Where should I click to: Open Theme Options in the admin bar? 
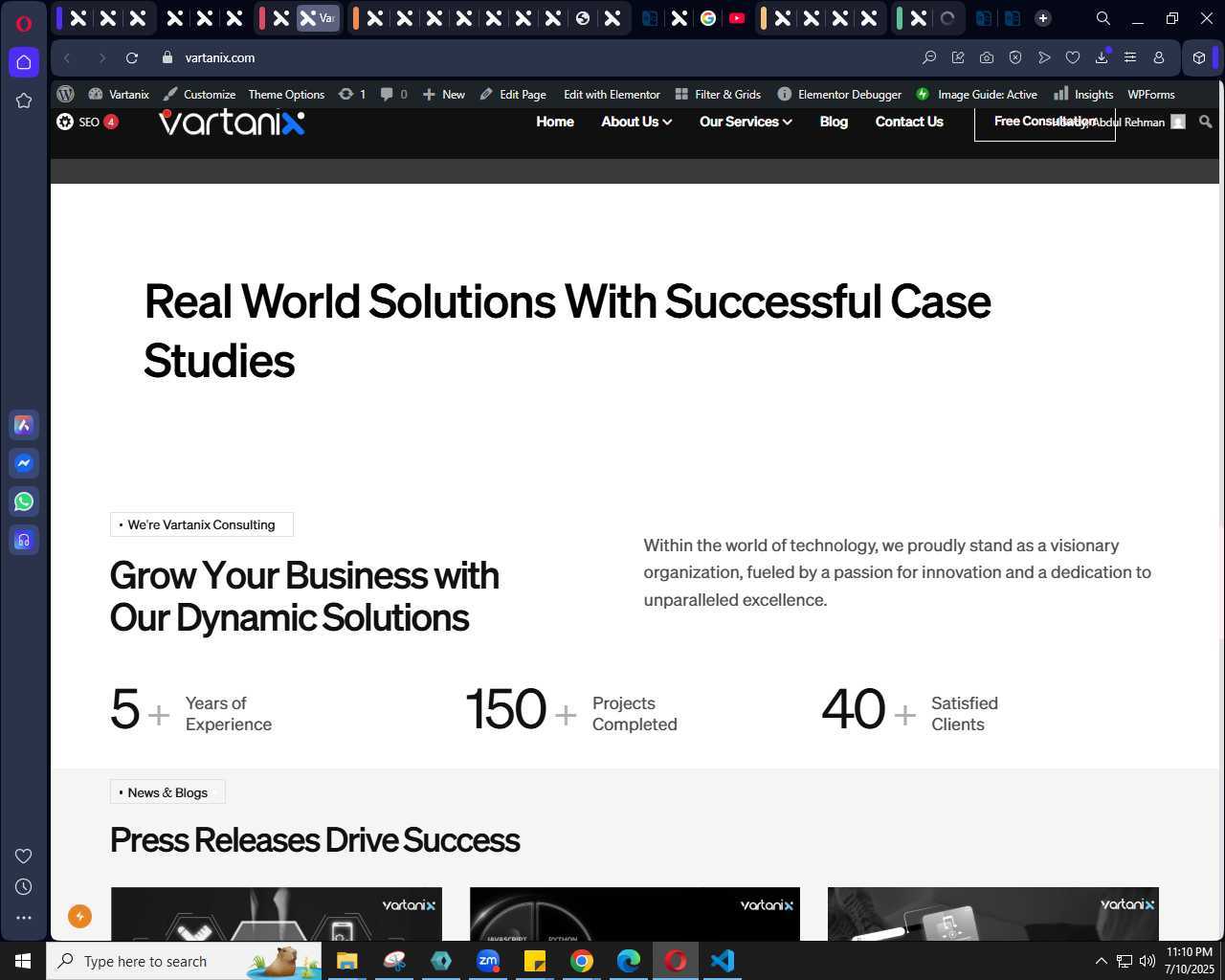286,94
